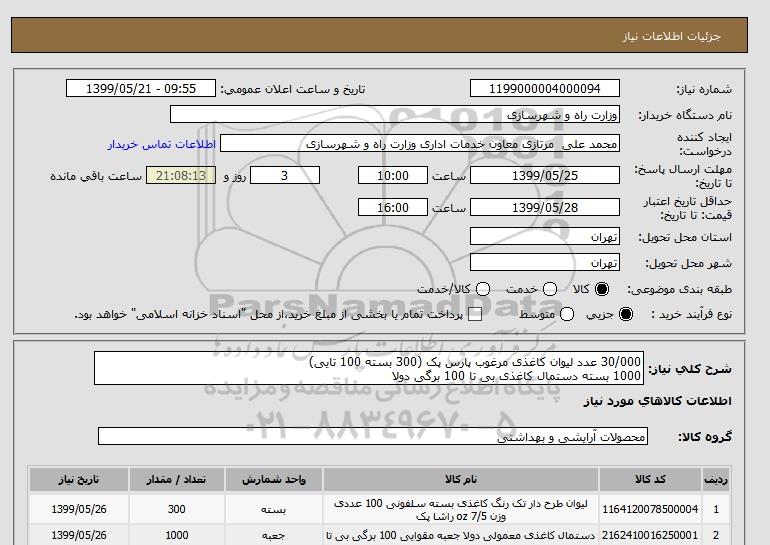770x545 pixels.
Task: Click product code 116412007850004
Action: pyautogui.click(x=650, y=509)
